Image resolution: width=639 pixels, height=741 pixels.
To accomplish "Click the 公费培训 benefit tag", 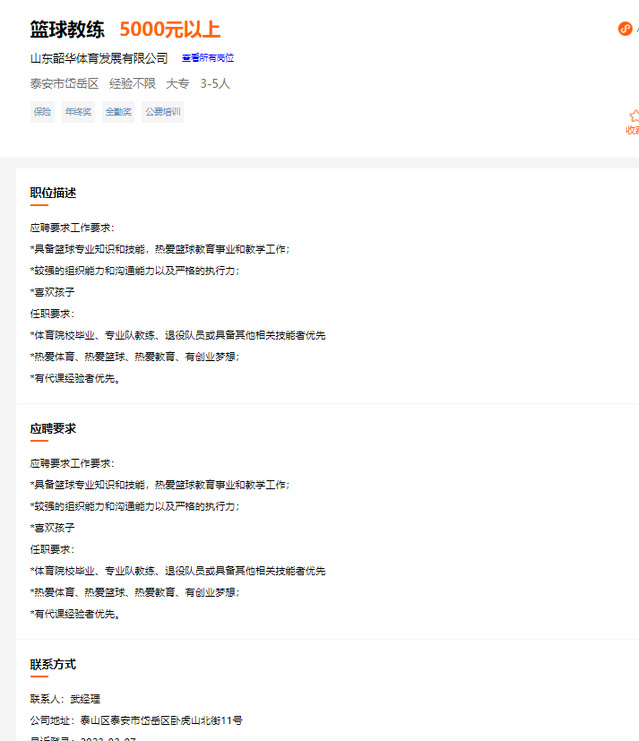I will click(162, 112).
